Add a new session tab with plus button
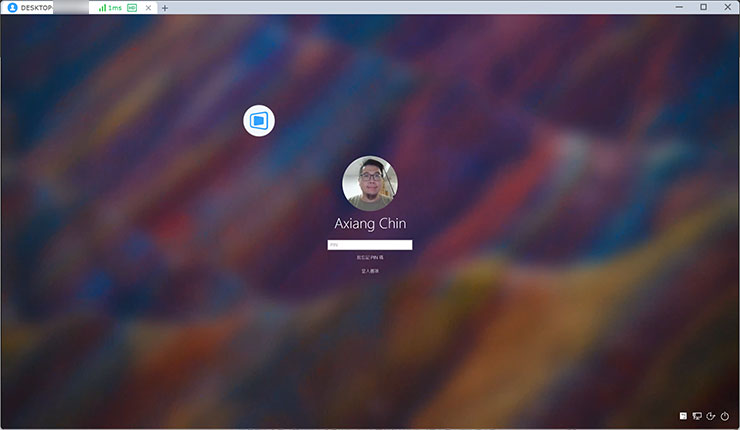 165,7
